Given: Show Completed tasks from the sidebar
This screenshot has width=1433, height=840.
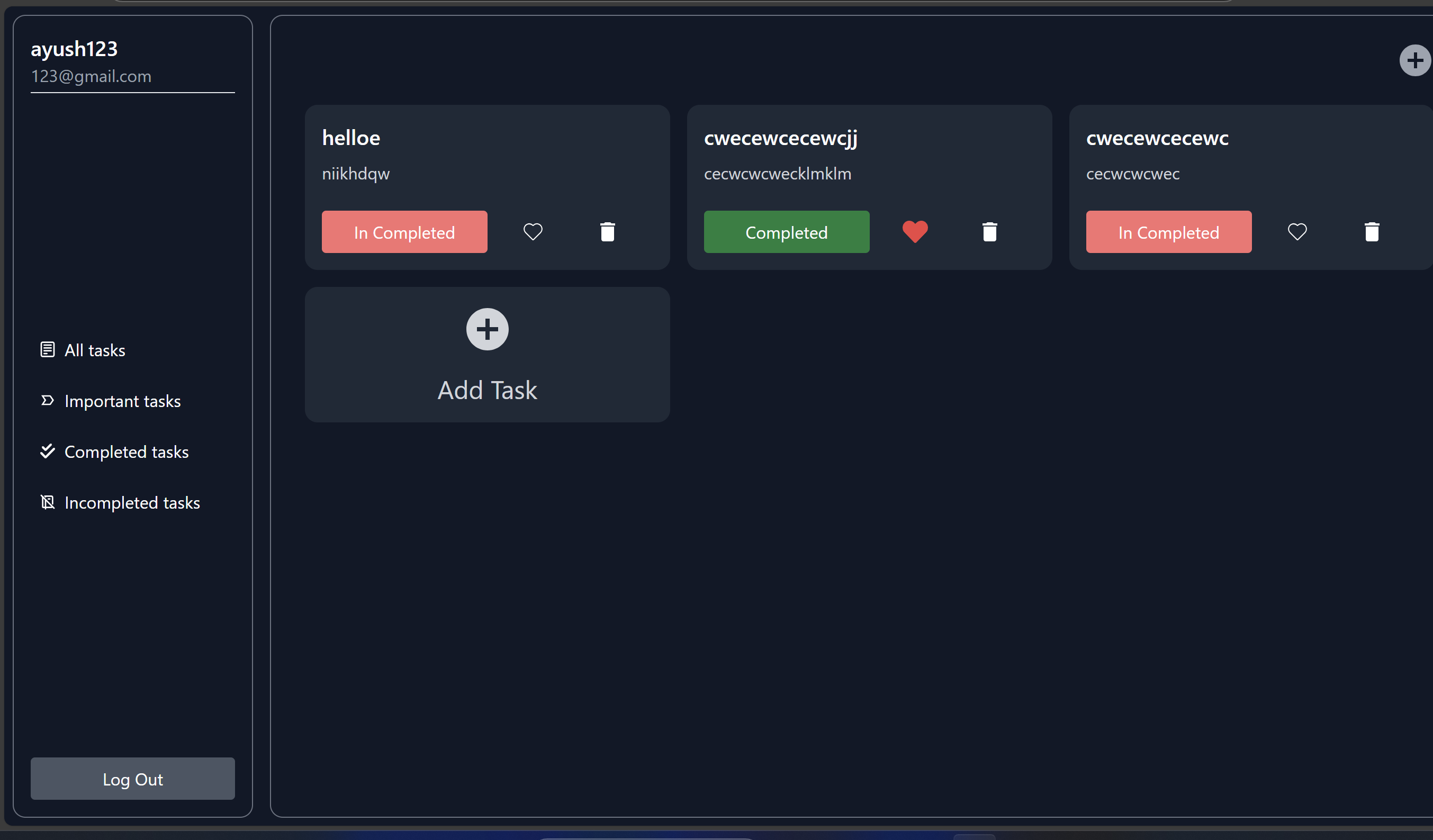Looking at the screenshot, I should pyautogui.click(x=127, y=451).
